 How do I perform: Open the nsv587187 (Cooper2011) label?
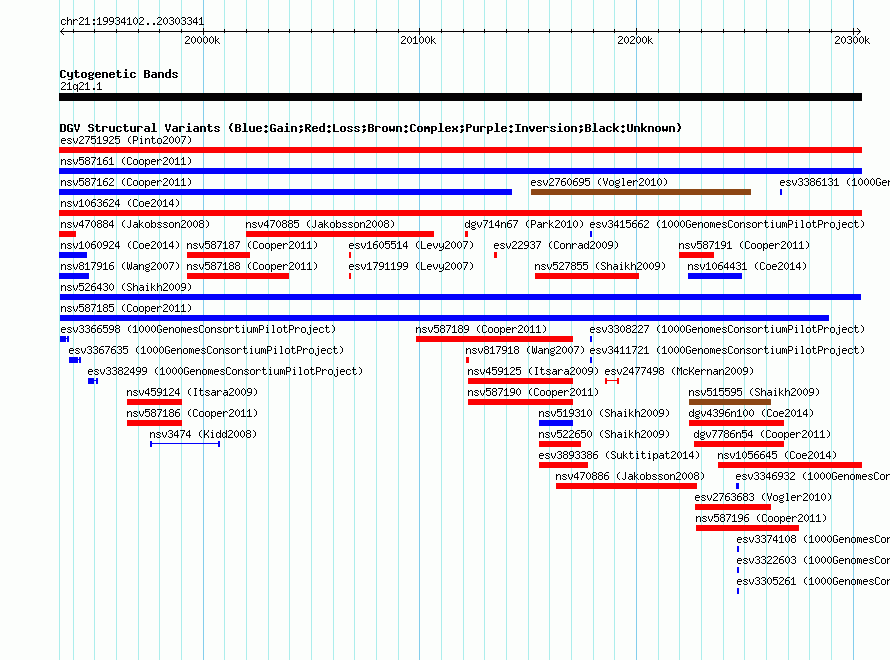(x=252, y=245)
